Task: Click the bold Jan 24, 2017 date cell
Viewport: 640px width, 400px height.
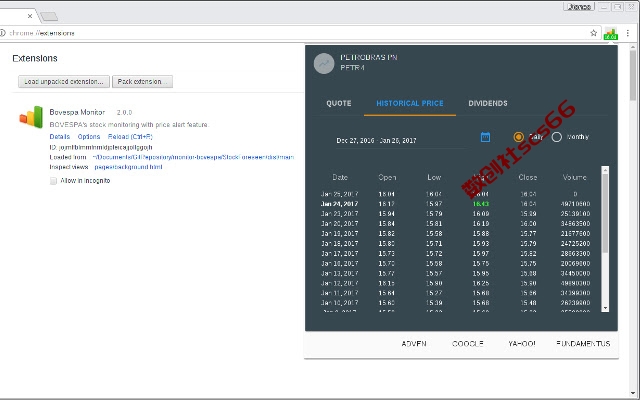Action: pyautogui.click(x=340, y=204)
